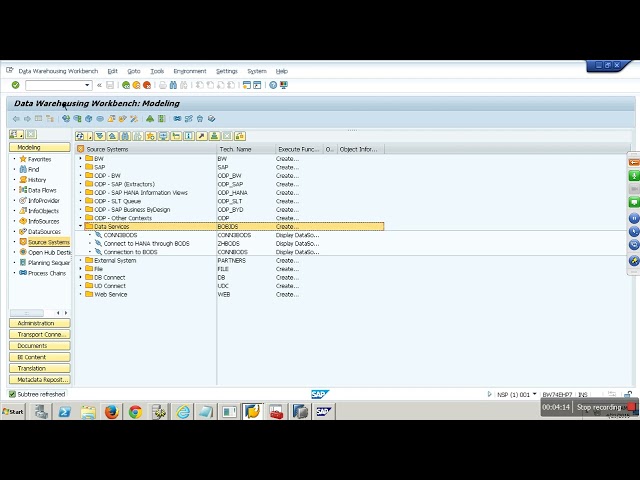The width and height of the screenshot is (640, 480).
Task: Click the ZHBODS technical name cell
Action: (x=229, y=243)
